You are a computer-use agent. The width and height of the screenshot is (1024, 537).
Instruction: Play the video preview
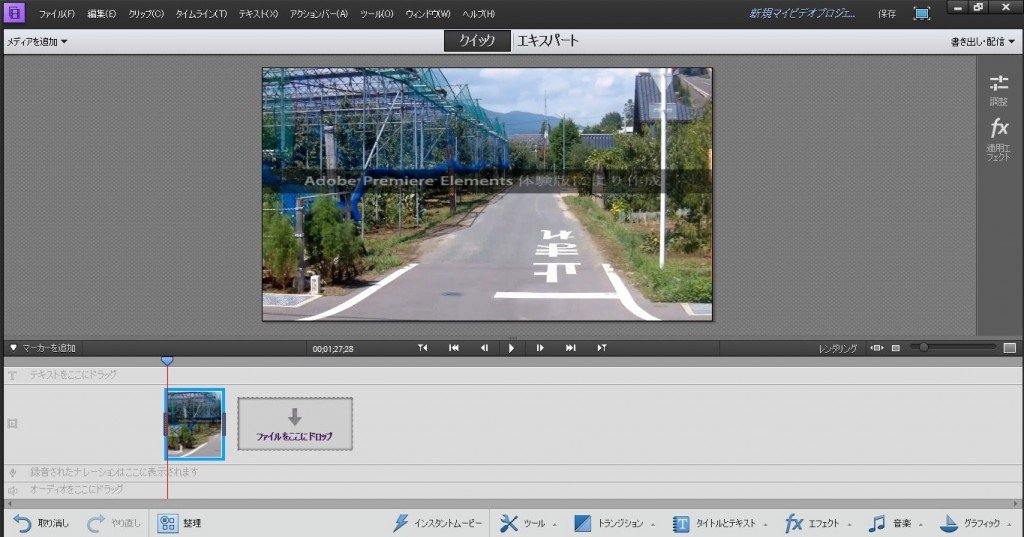(511, 348)
